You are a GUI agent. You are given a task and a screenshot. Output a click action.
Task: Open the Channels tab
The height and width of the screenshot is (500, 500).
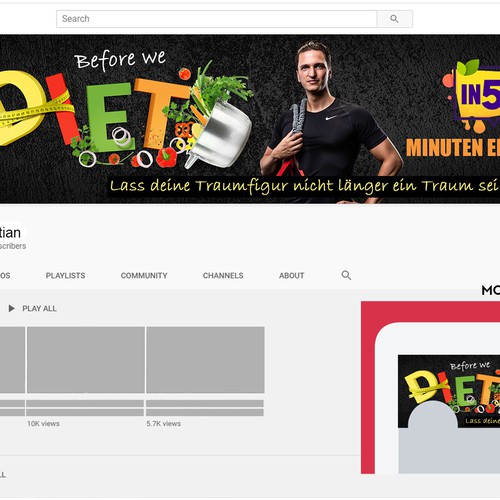coord(223,276)
